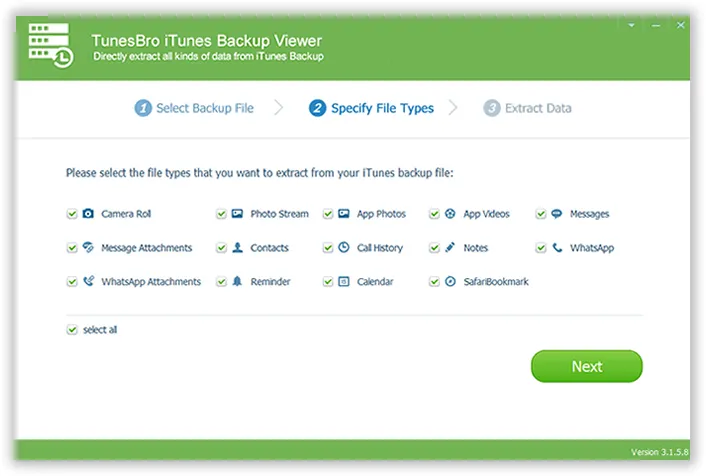This screenshot has height=476, width=706.
Task: Click the Contacts person icon
Action: pyautogui.click(x=237, y=248)
